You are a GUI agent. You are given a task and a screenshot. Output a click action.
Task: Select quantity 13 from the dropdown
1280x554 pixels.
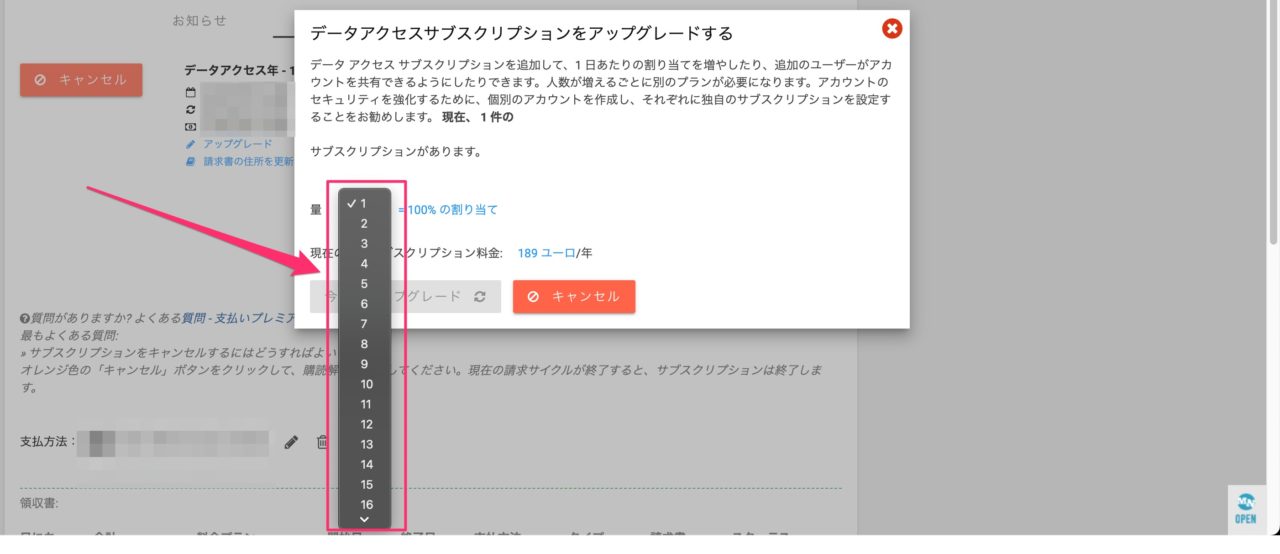point(364,444)
